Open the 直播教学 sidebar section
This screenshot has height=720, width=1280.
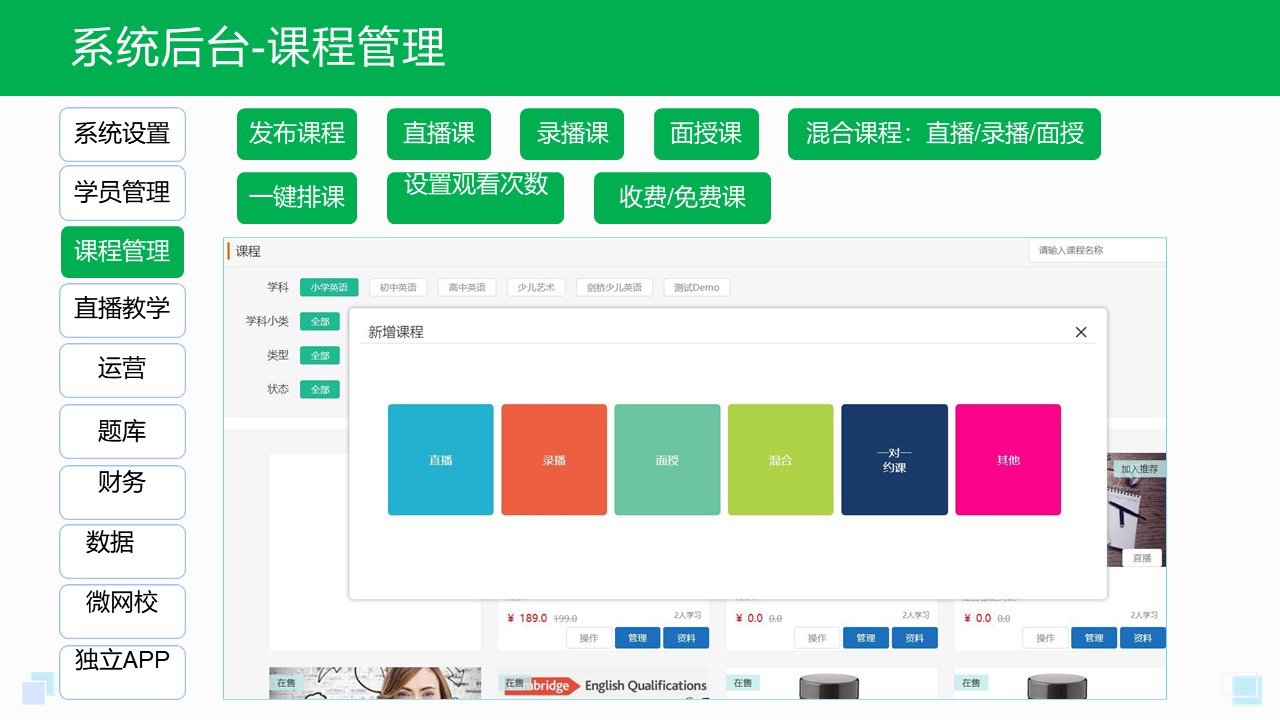tap(122, 311)
